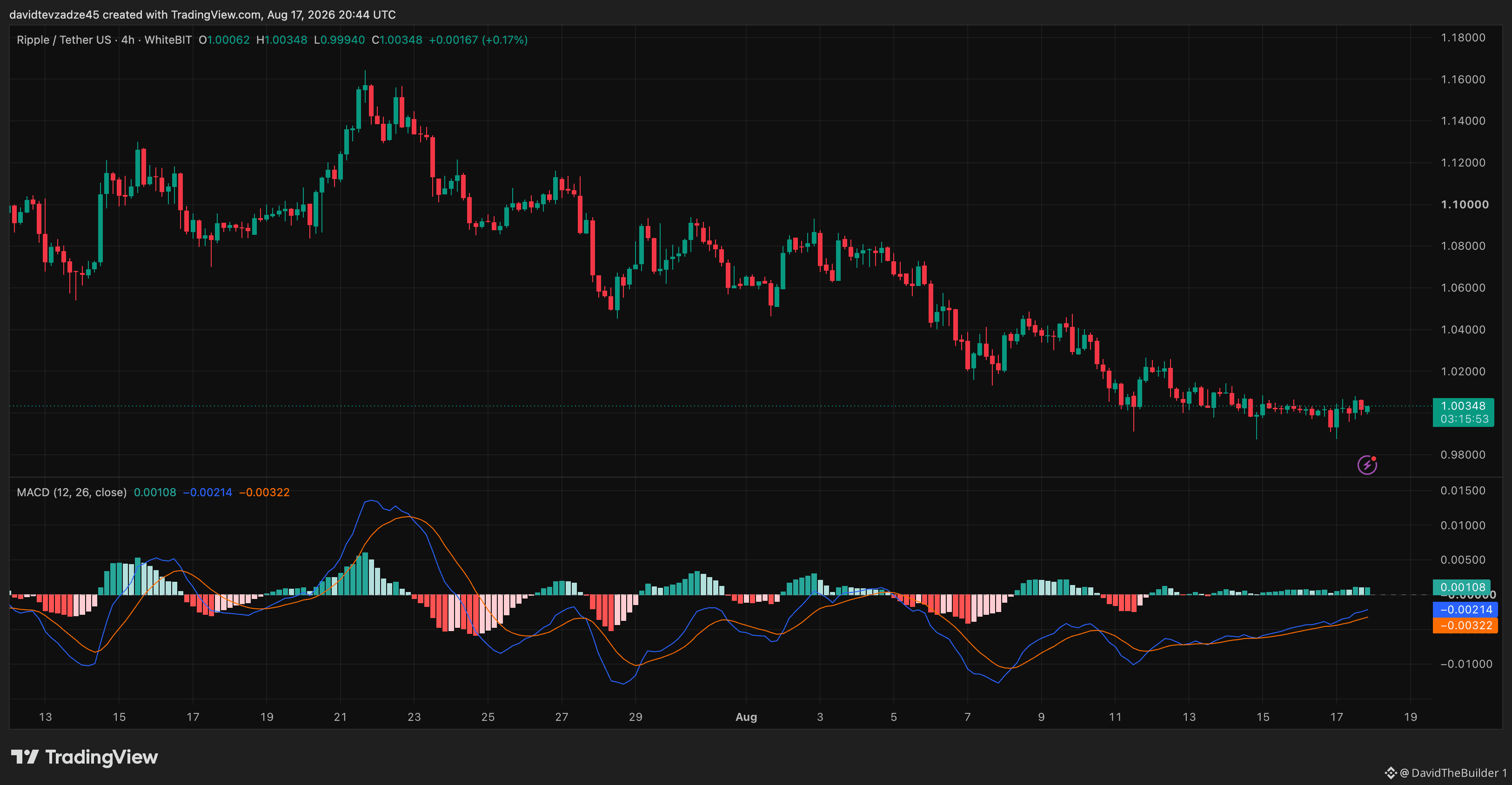Click the purple lightning bolt icon
Viewport: 1512px width, 785px height.
coord(1367,465)
